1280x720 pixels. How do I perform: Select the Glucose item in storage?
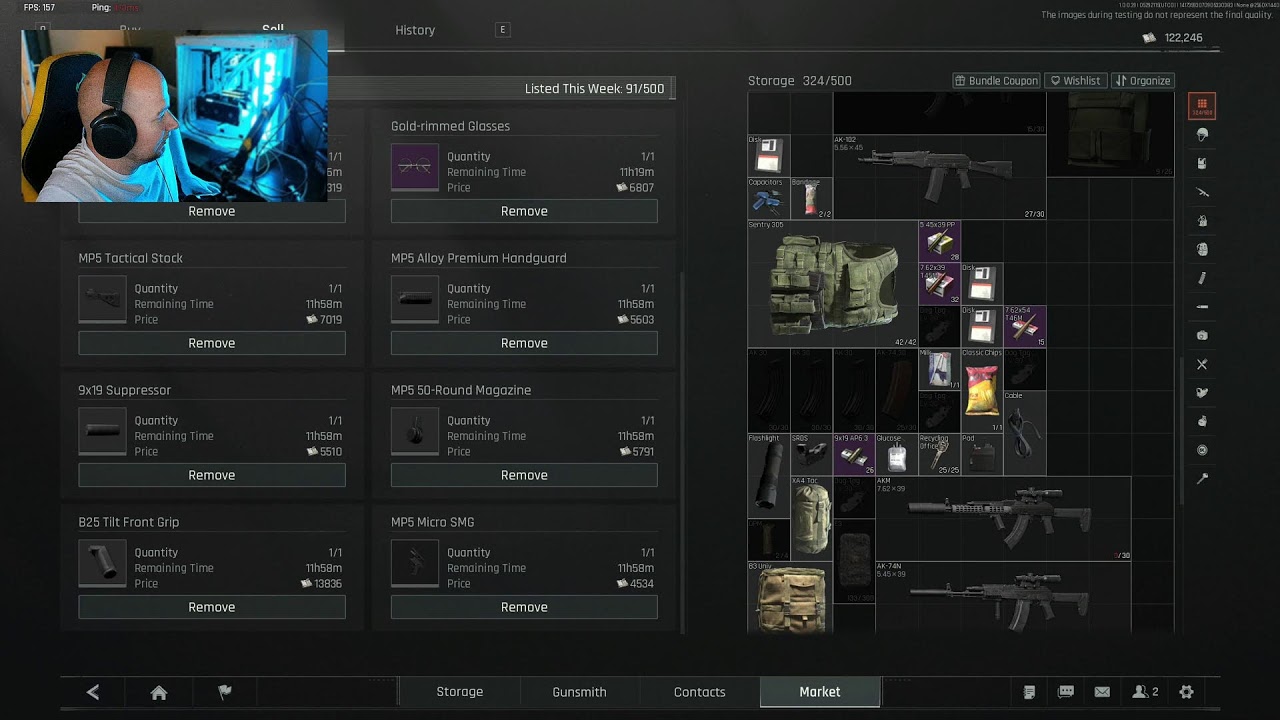896,454
